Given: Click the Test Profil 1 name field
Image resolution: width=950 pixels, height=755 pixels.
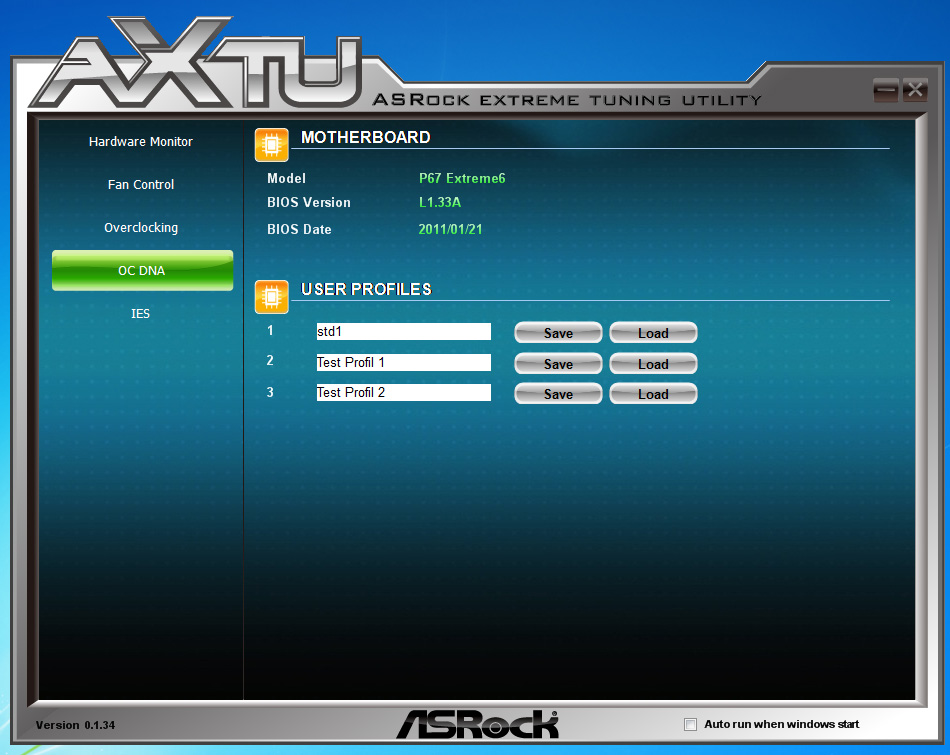Looking at the screenshot, I should click(x=404, y=362).
